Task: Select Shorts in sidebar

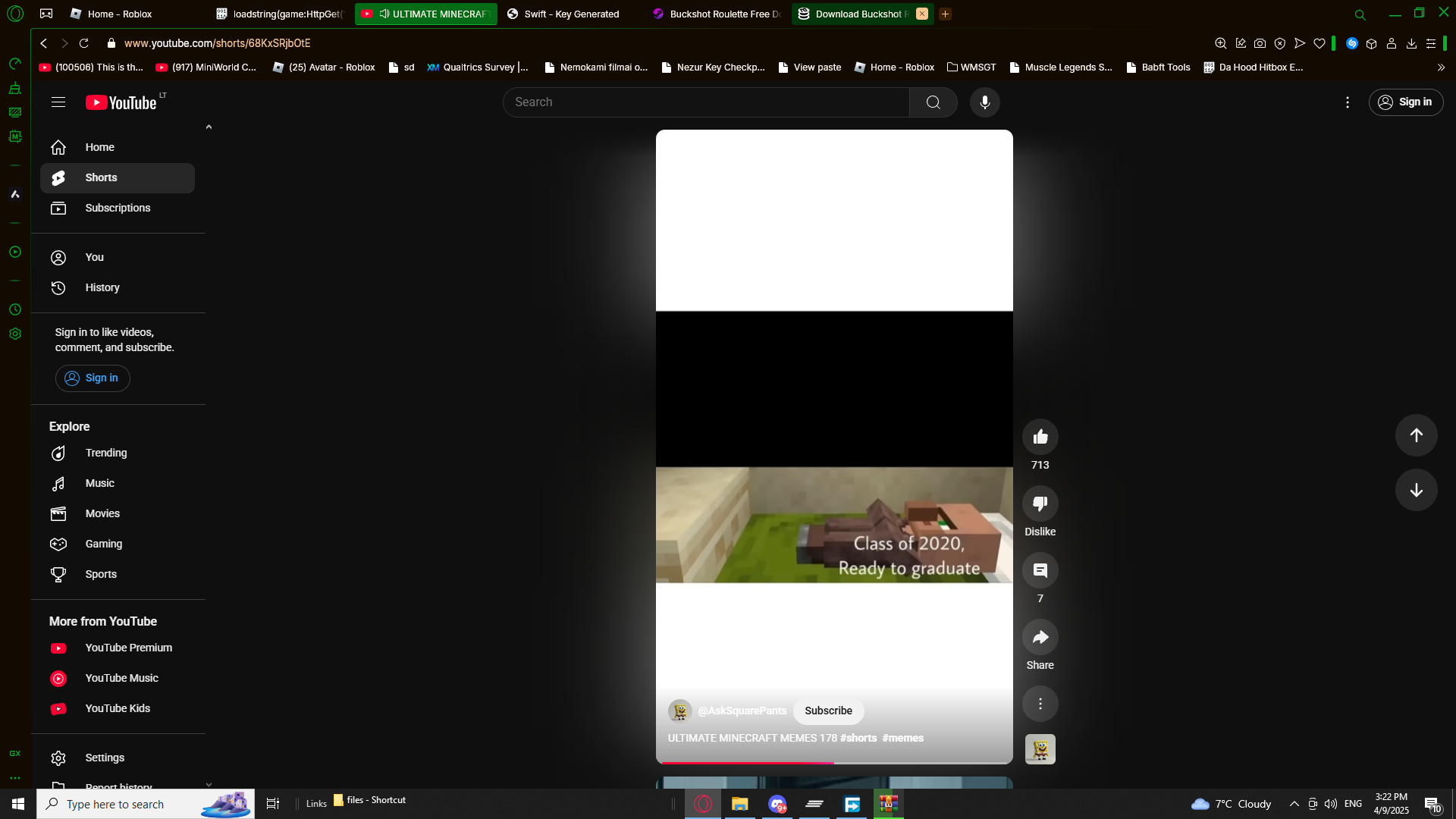Action: (x=118, y=177)
